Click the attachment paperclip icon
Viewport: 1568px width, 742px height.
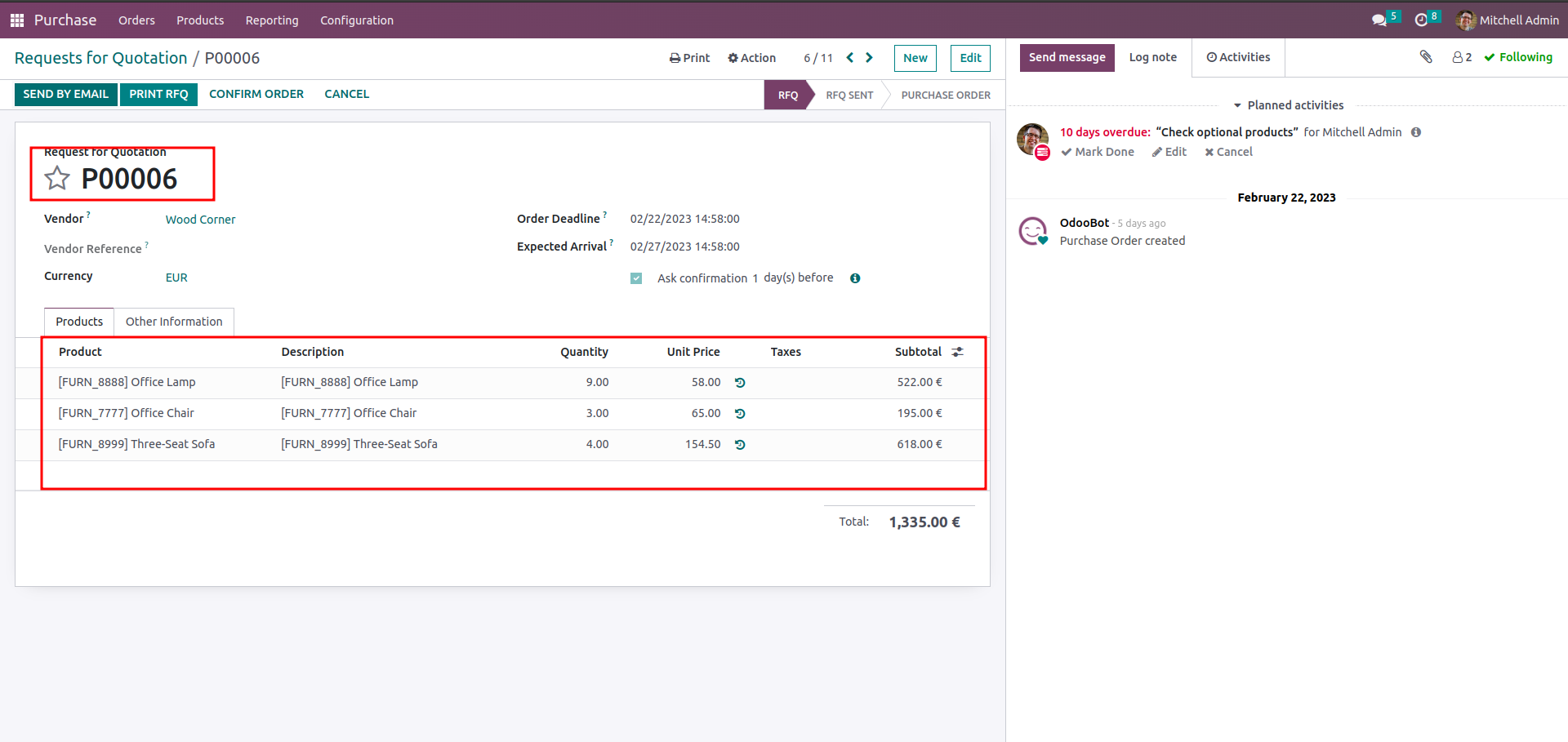(1426, 56)
